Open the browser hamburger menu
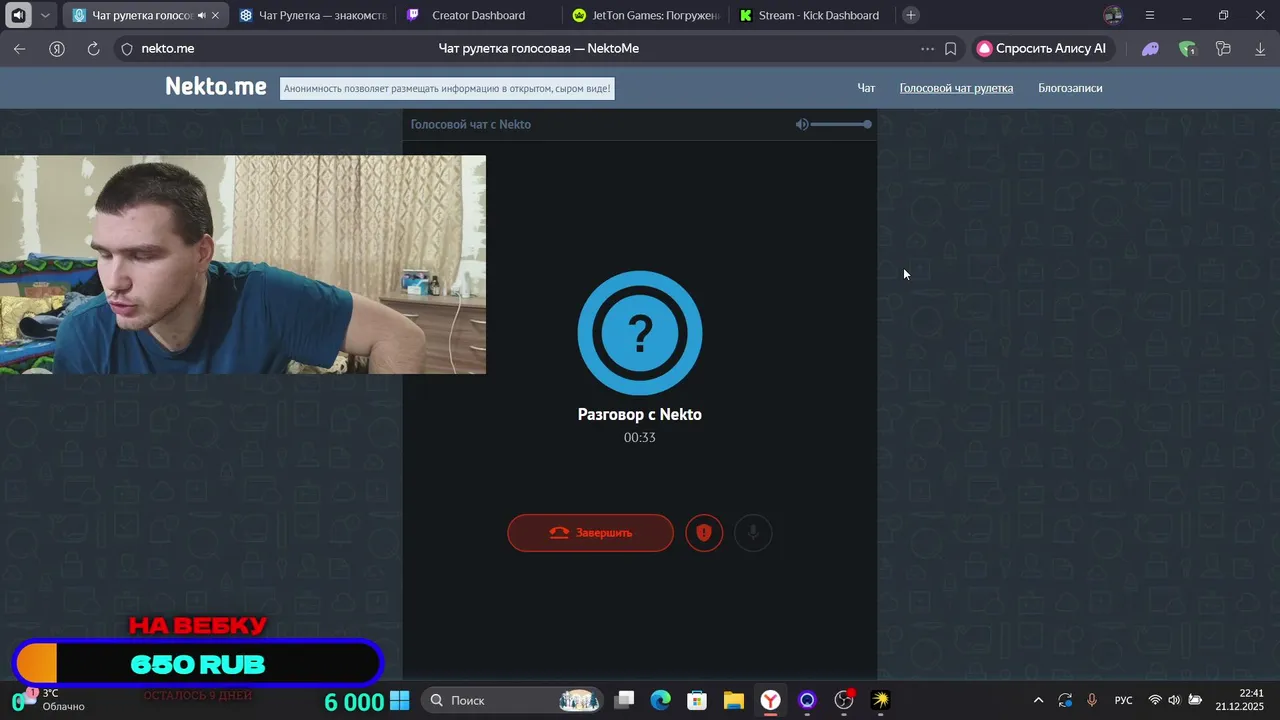The width and height of the screenshot is (1280, 720). (x=1149, y=15)
